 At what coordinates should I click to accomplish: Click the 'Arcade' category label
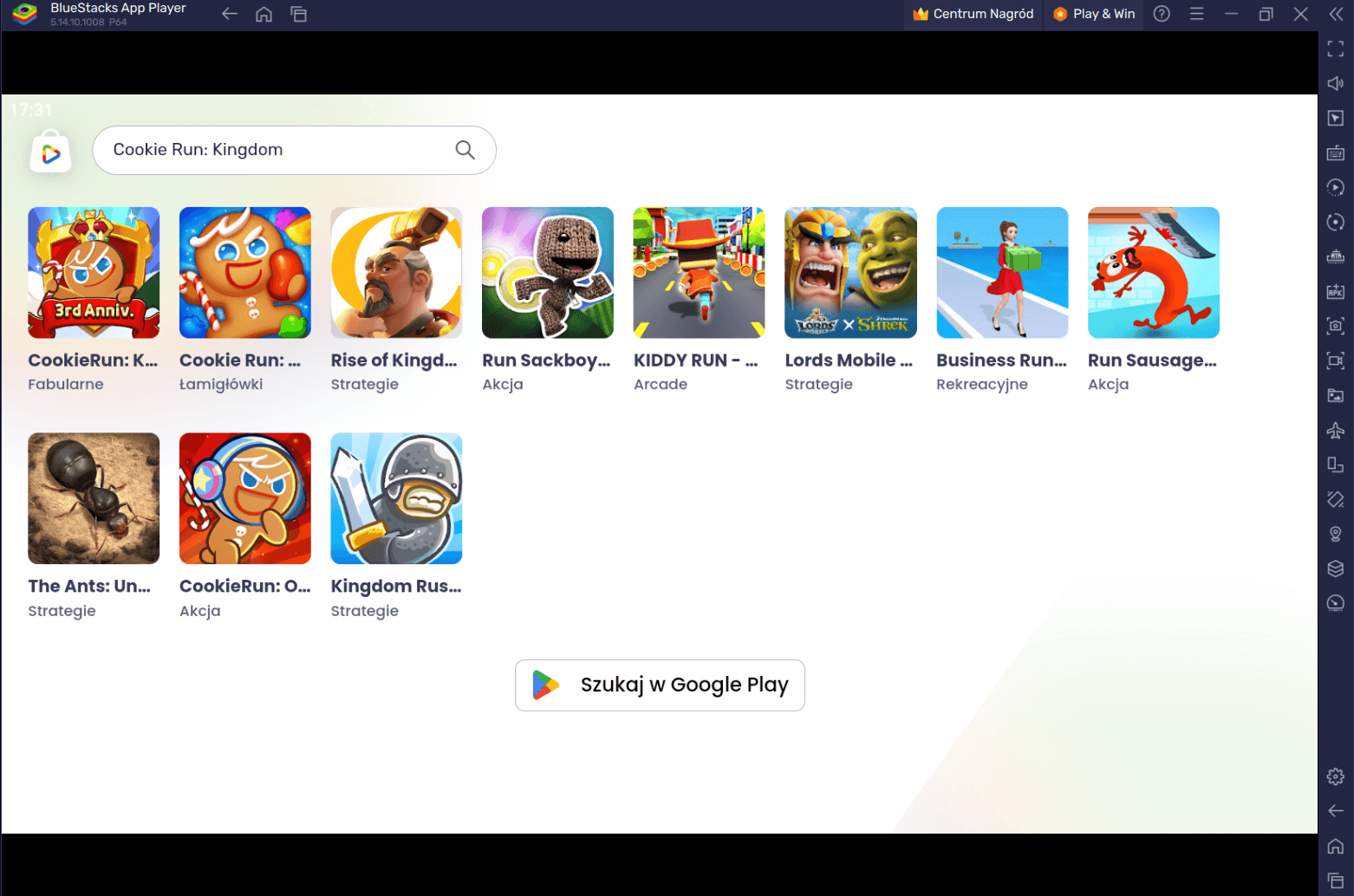pyautogui.click(x=661, y=384)
